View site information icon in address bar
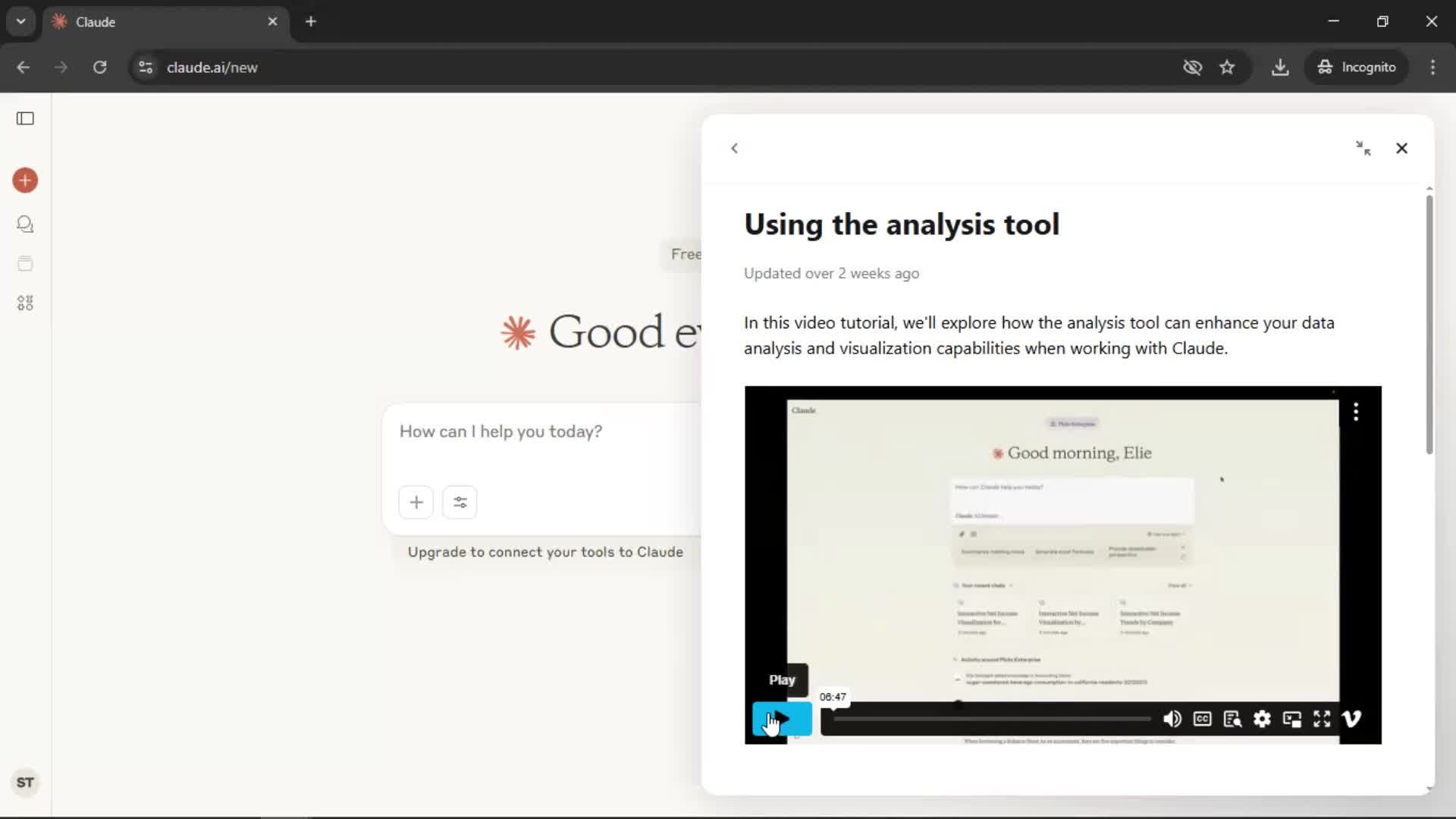Screen dimensions: 1456x819 click(x=146, y=67)
